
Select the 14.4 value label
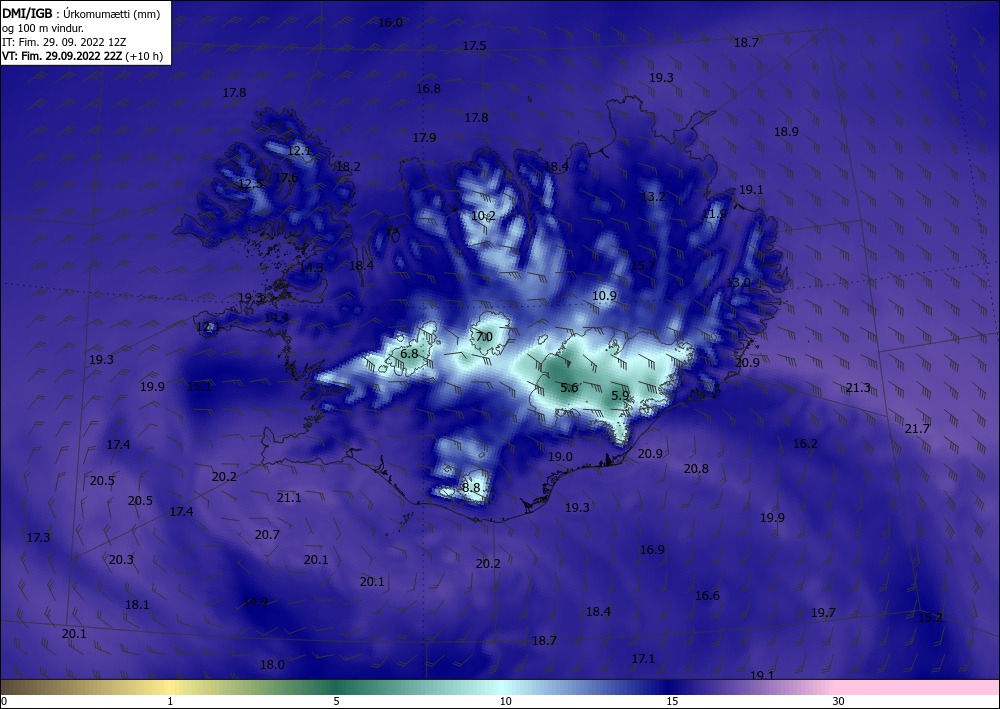[x=276, y=318]
